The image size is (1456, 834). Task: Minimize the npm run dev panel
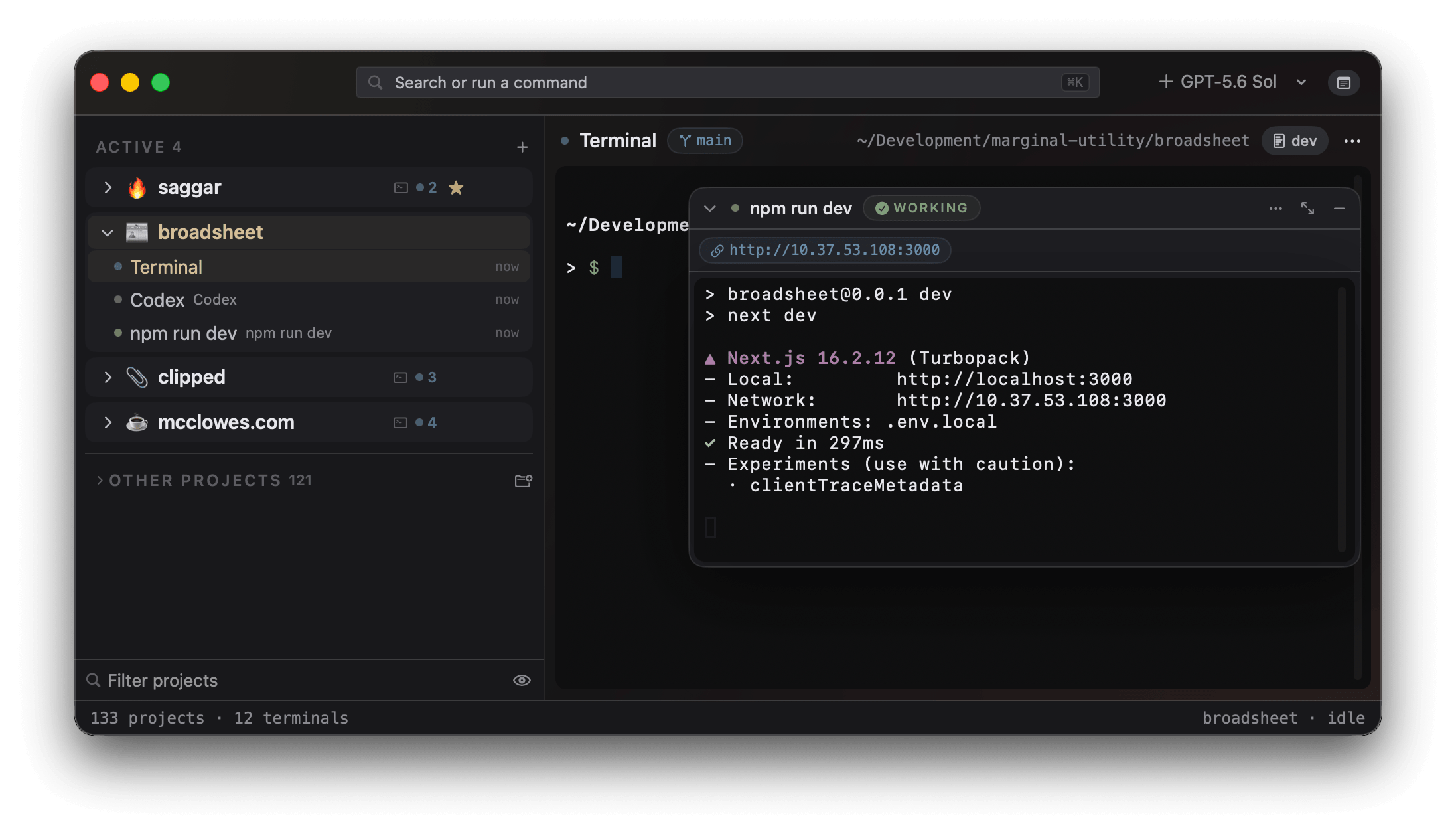click(x=1339, y=208)
